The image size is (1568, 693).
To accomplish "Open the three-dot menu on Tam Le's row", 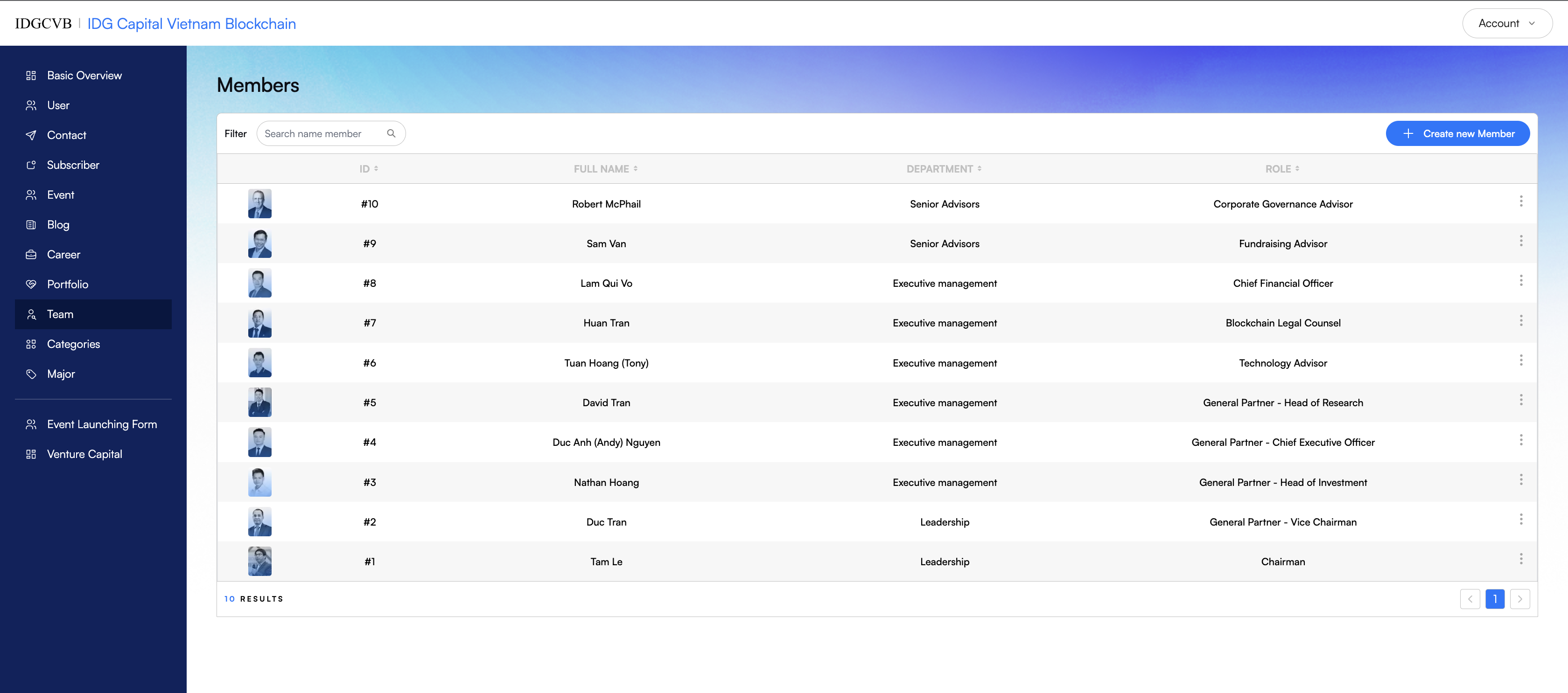I will pyautogui.click(x=1521, y=559).
